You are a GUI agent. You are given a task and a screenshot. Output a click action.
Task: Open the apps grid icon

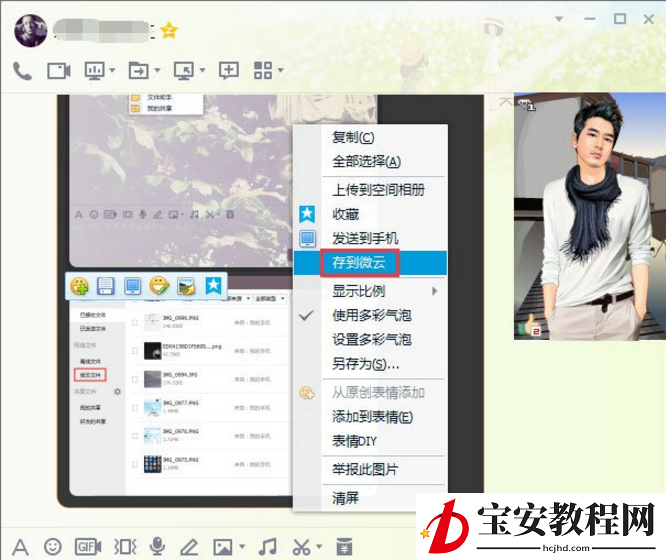coord(263,70)
